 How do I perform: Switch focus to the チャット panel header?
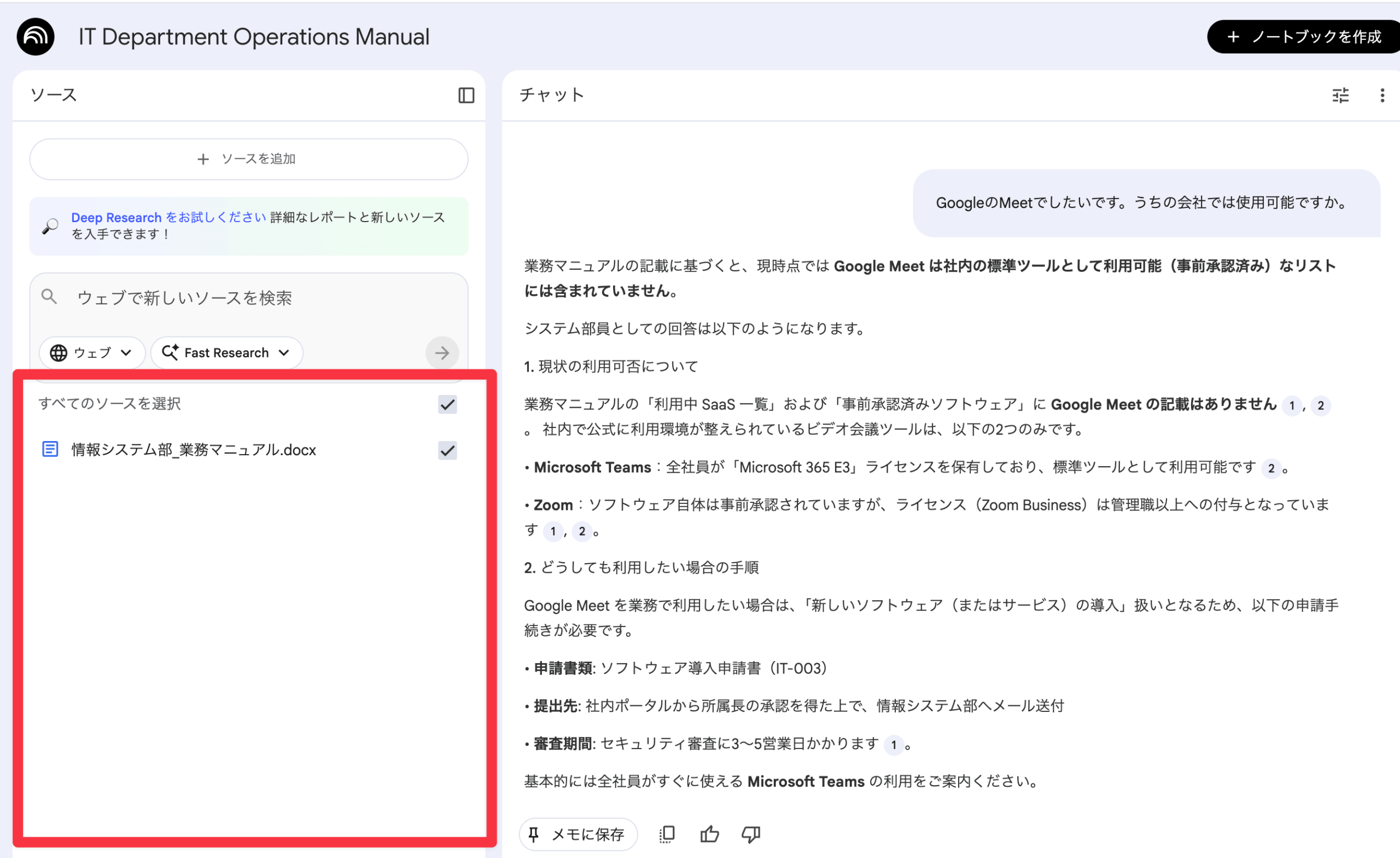coord(551,95)
